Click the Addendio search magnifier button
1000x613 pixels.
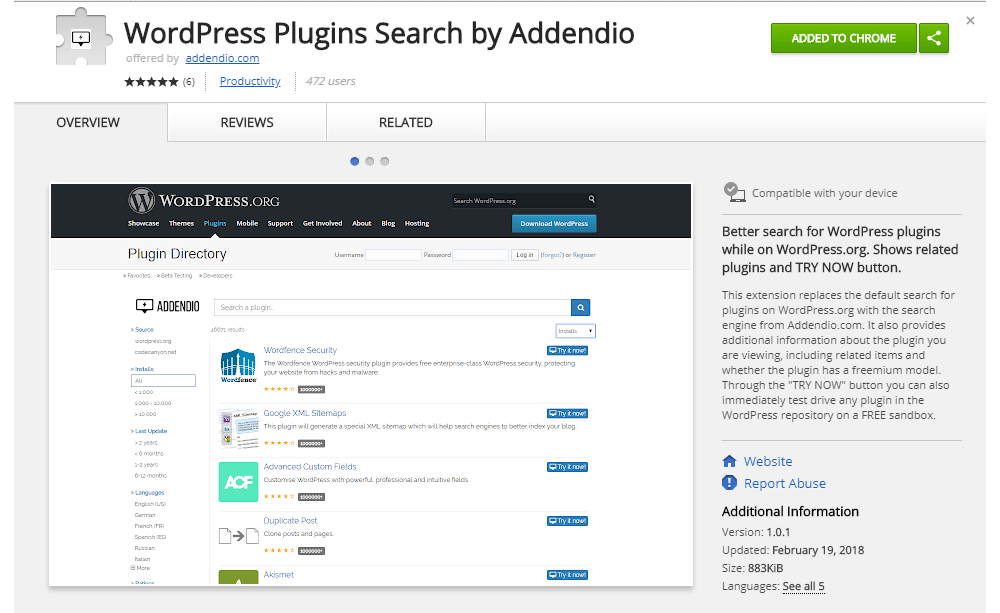pos(580,307)
